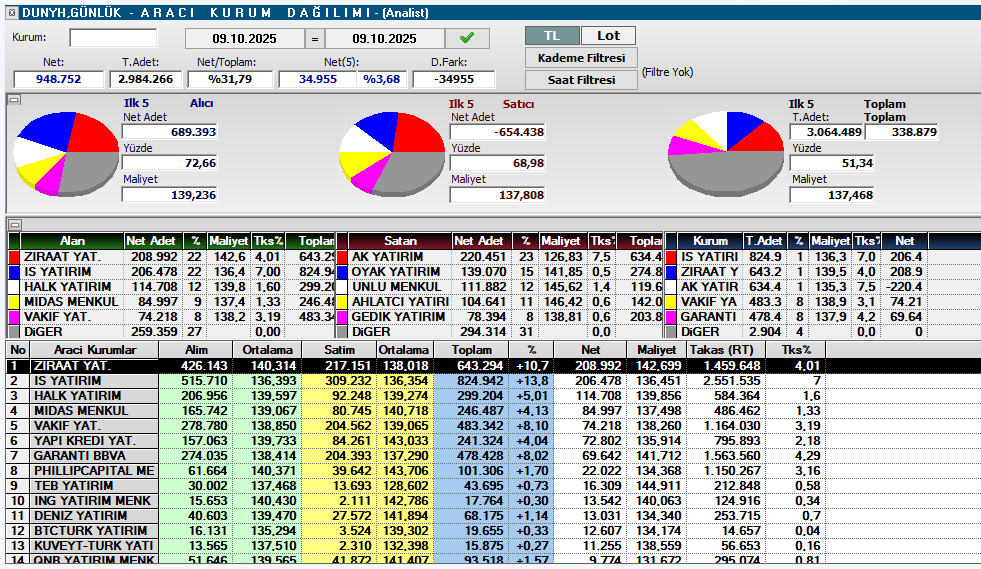Click the yellow swatch beside MIDAS MENKUL
The height and width of the screenshot is (569, 981).
14,302
